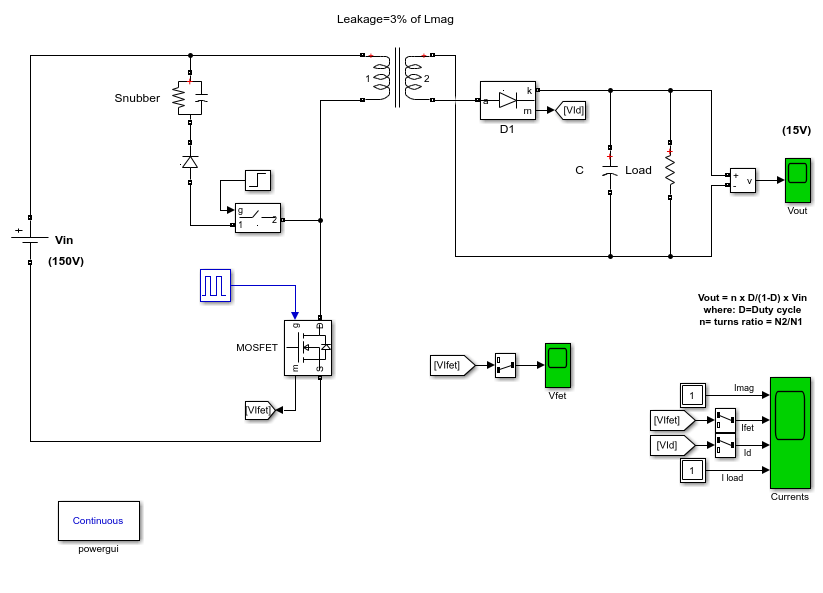Click the D1 diode block
The height and width of the screenshot is (593, 823).
pos(508,100)
